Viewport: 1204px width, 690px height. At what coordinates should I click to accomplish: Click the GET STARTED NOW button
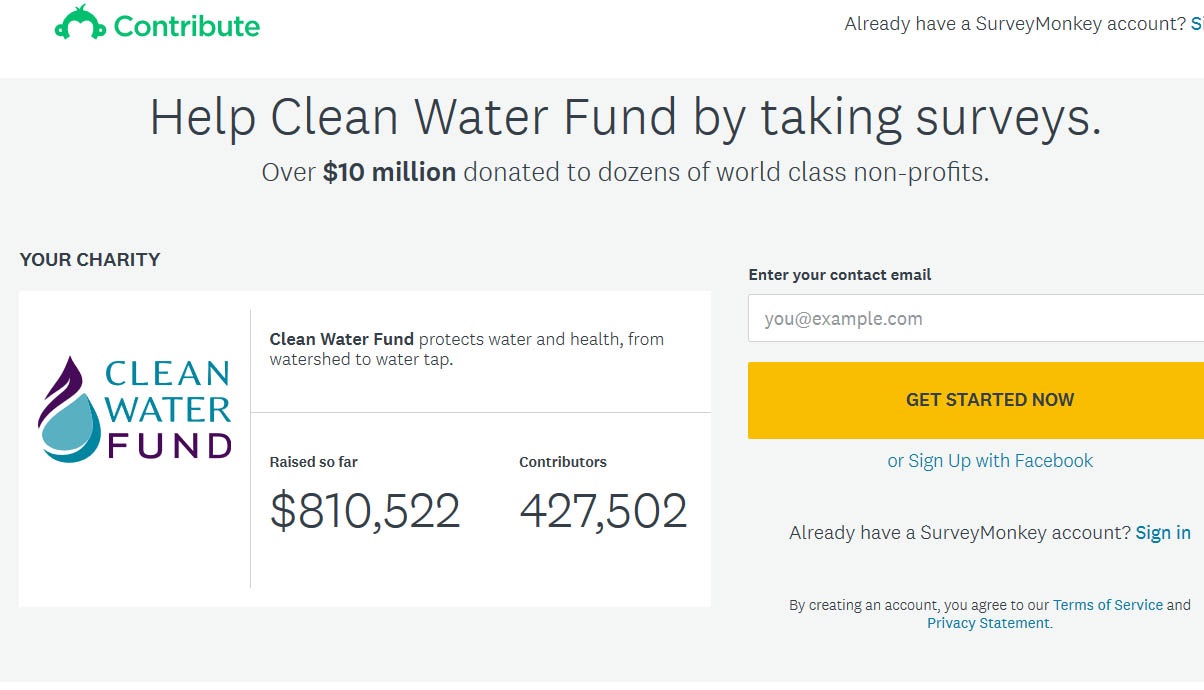point(989,400)
